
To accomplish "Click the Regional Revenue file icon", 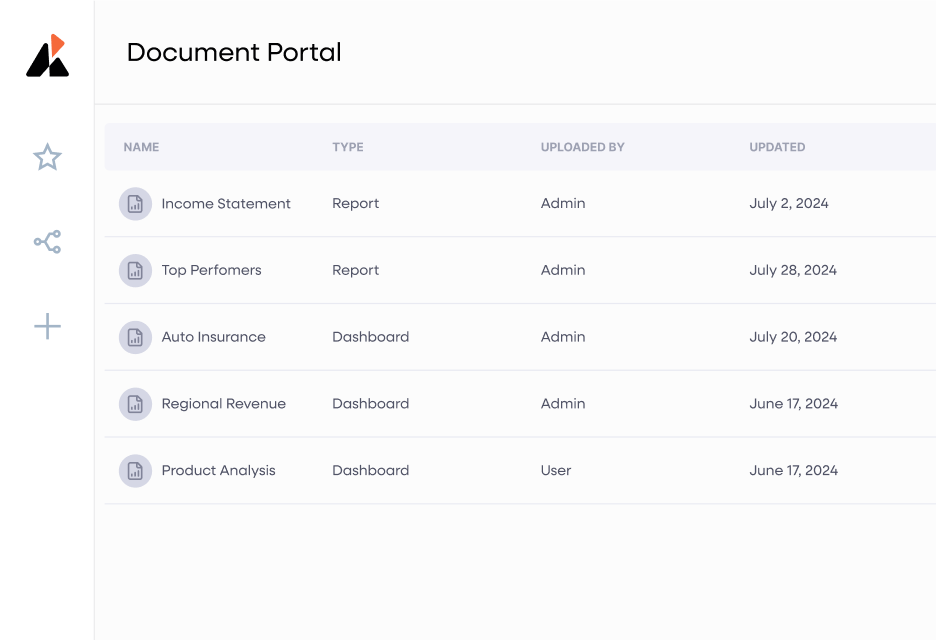I will 135,404.
